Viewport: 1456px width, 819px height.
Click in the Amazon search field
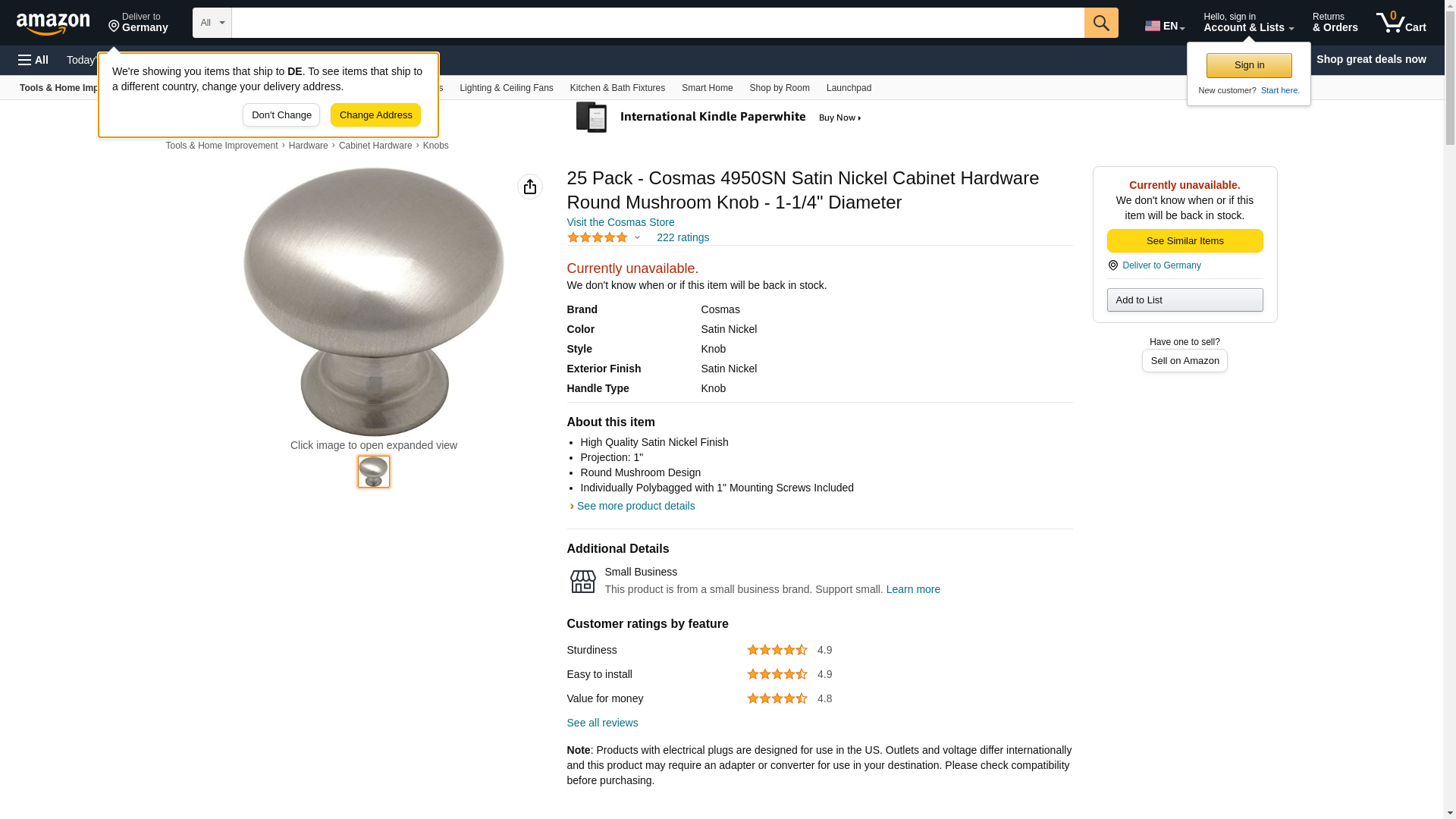point(657,23)
